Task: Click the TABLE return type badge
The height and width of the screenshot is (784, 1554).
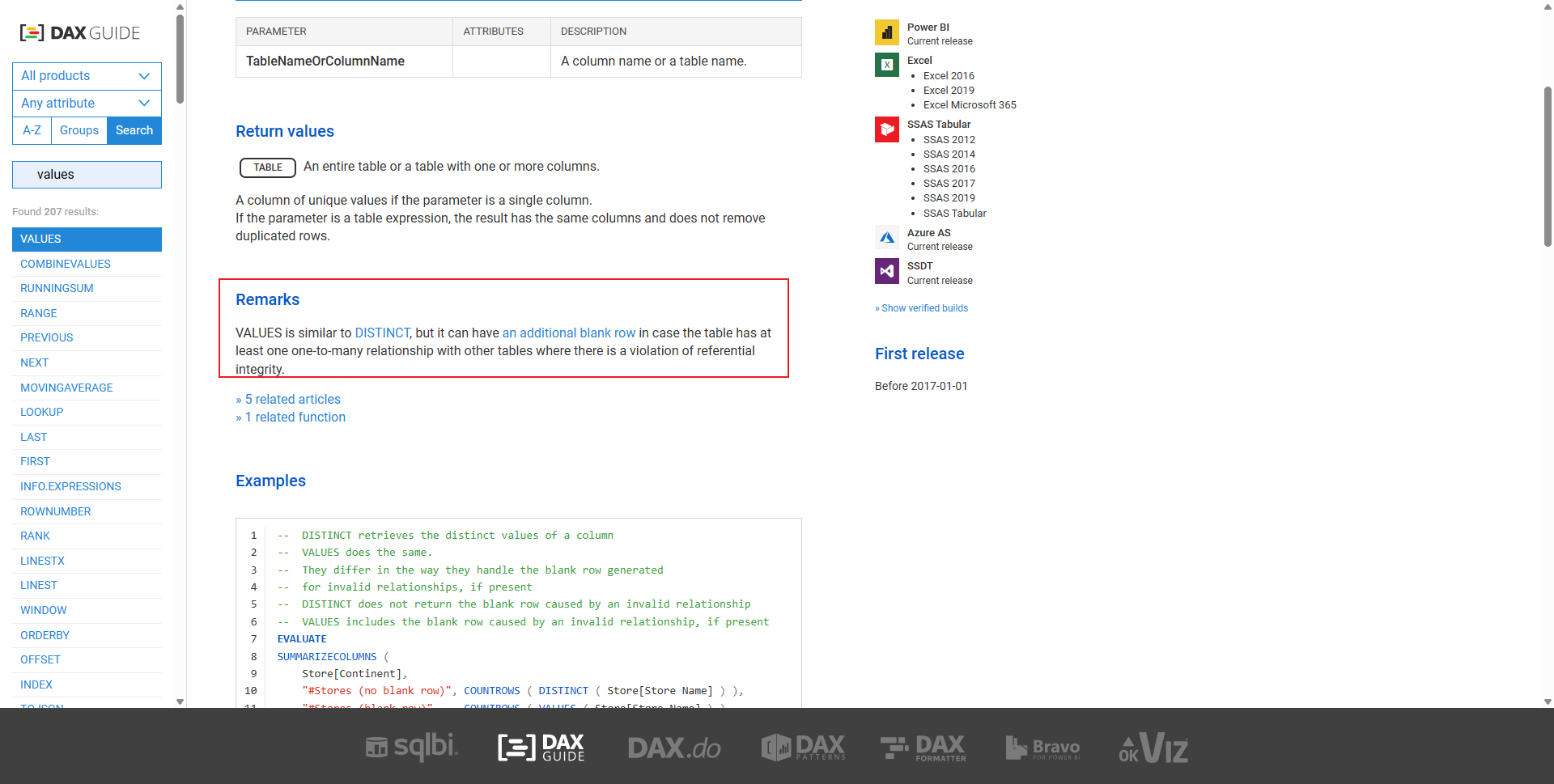Action: pos(268,167)
